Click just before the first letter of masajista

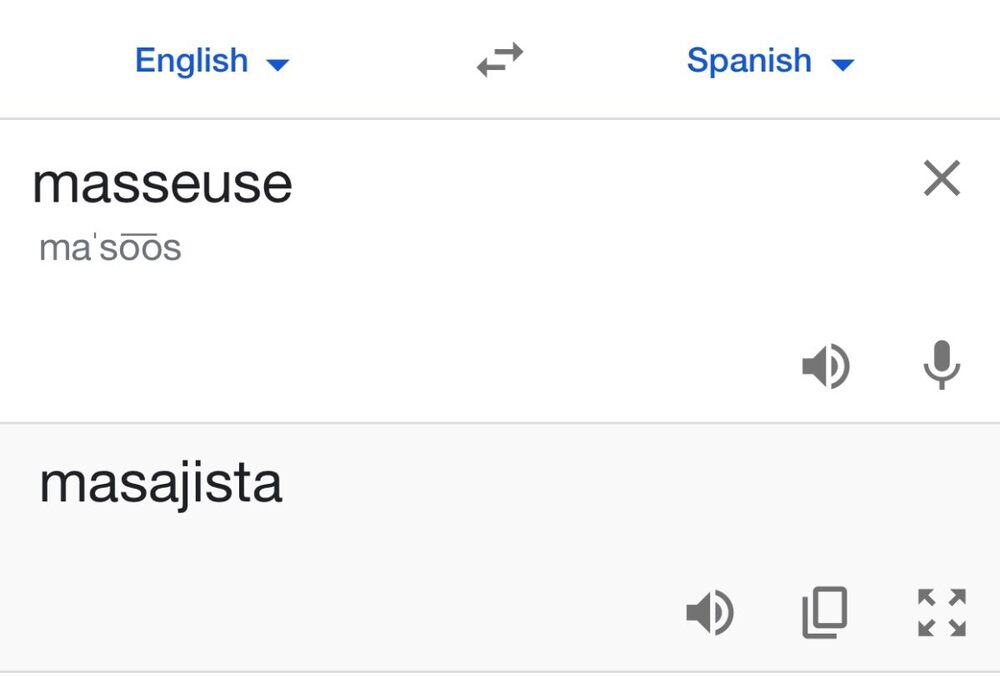[x=39, y=484]
